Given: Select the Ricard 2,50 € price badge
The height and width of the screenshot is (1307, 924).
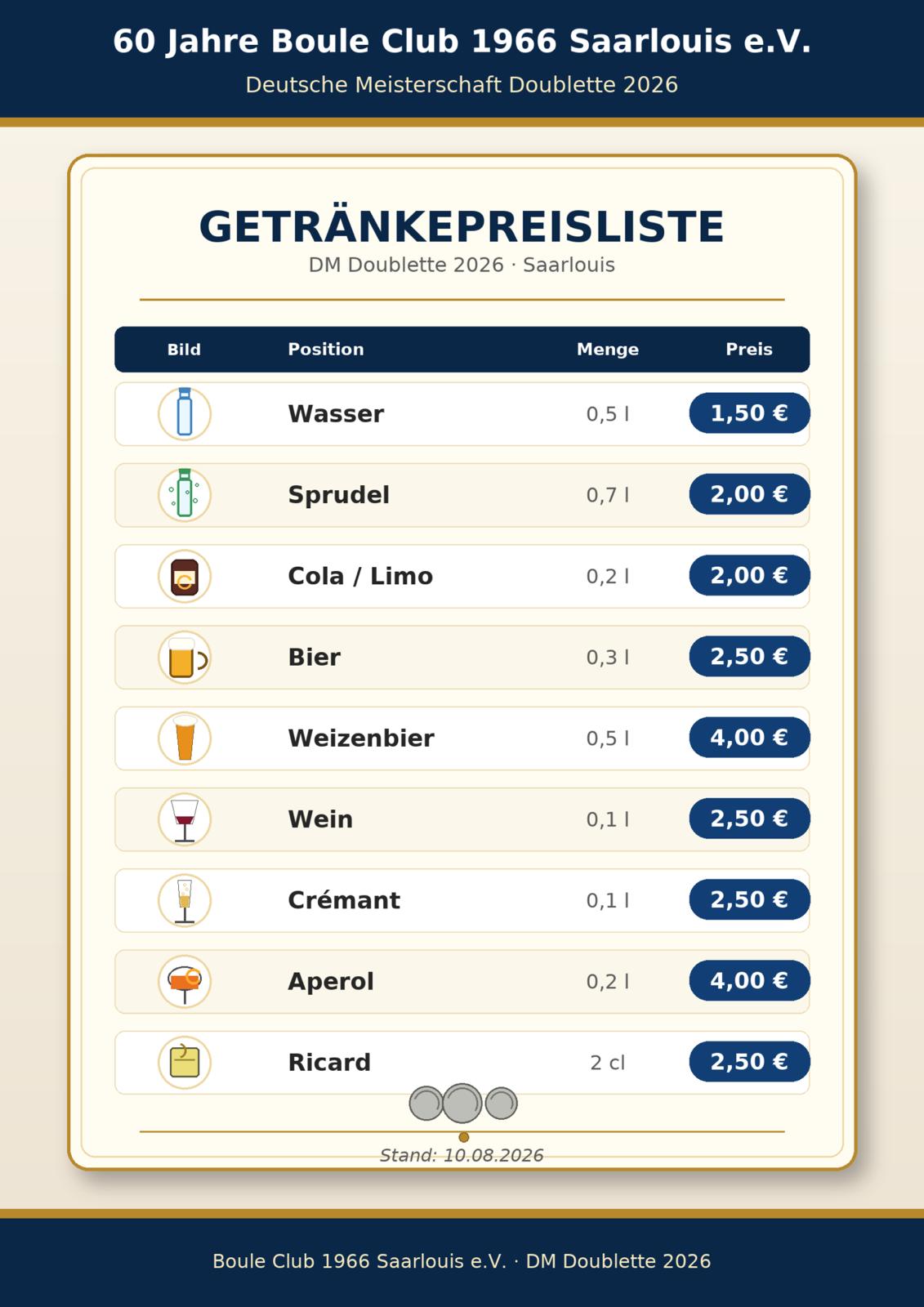Looking at the screenshot, I should pos(749,1062).
